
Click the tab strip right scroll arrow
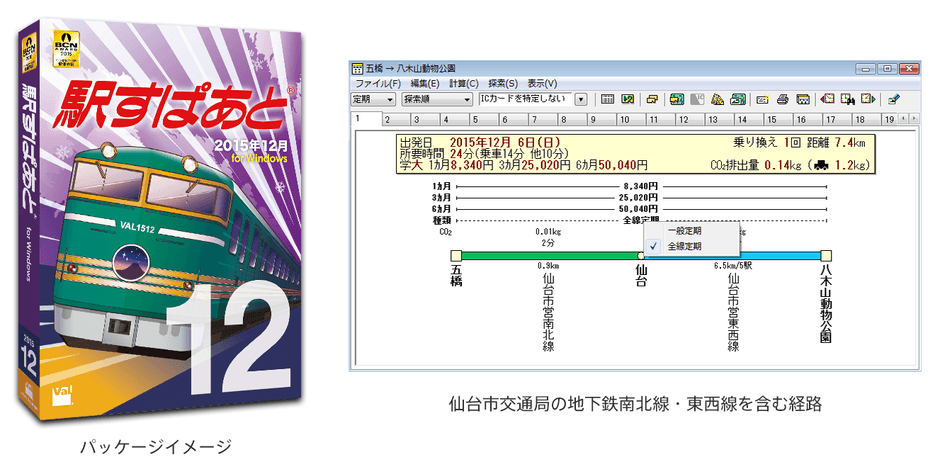[x=914, y=119]
